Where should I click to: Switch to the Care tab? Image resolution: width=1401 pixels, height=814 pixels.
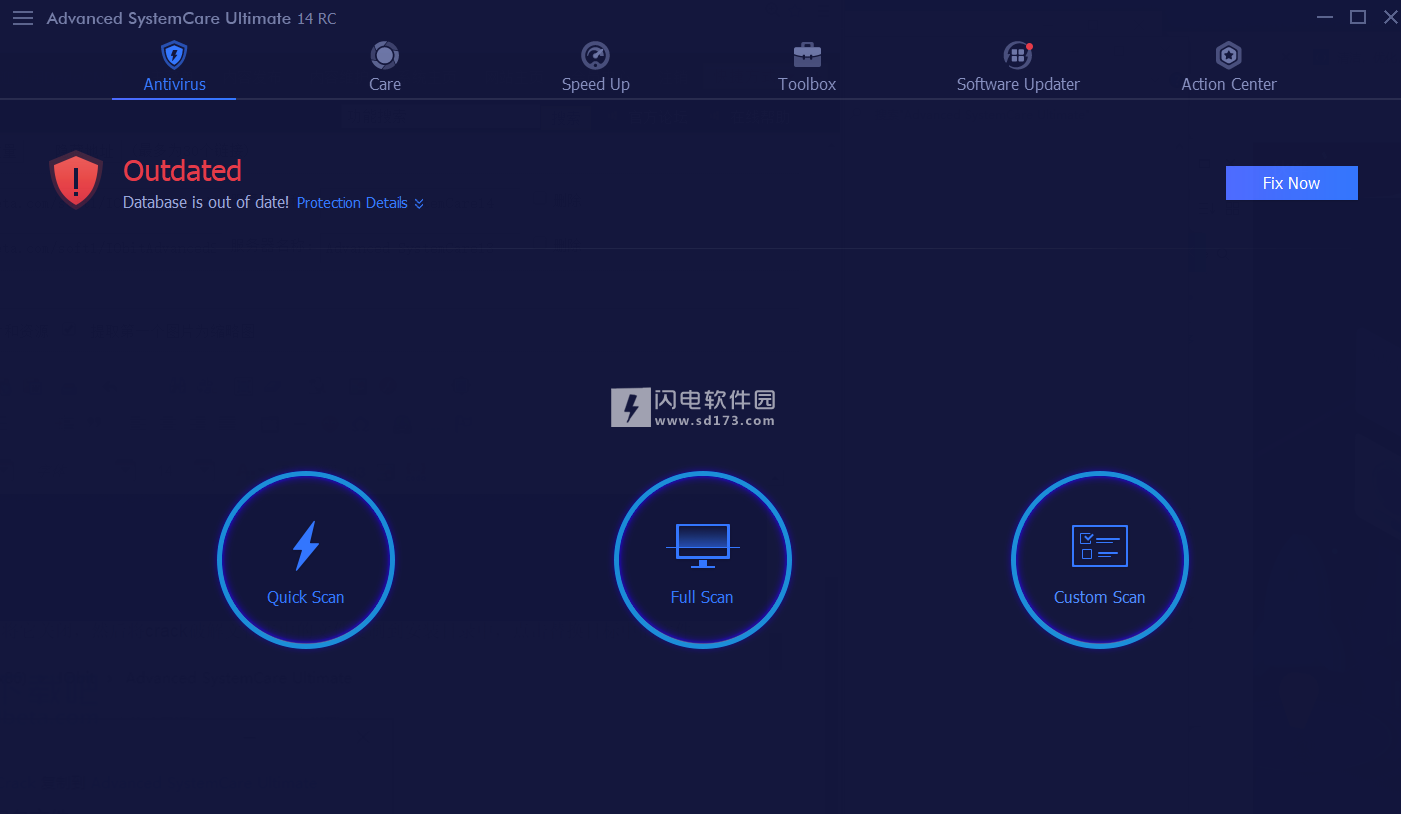pyautogui.click(x=385, y=68)
